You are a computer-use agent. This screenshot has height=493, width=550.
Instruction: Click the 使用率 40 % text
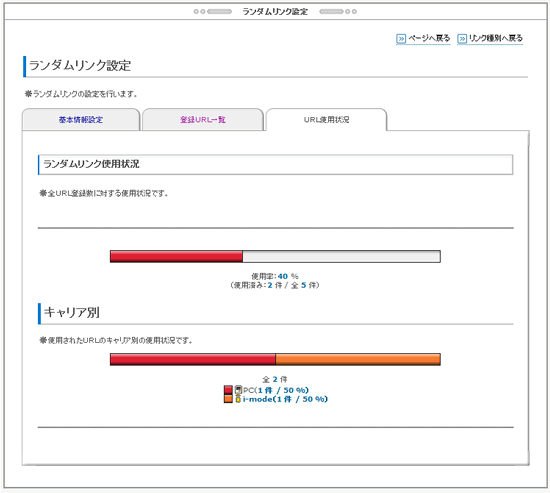click(x=275, y=276)
